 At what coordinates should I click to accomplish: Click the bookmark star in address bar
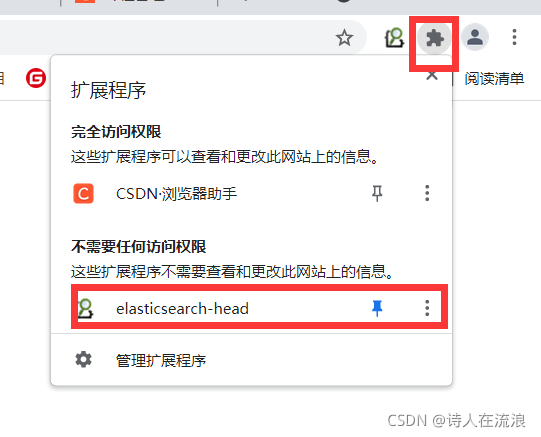tap(344, 38)
